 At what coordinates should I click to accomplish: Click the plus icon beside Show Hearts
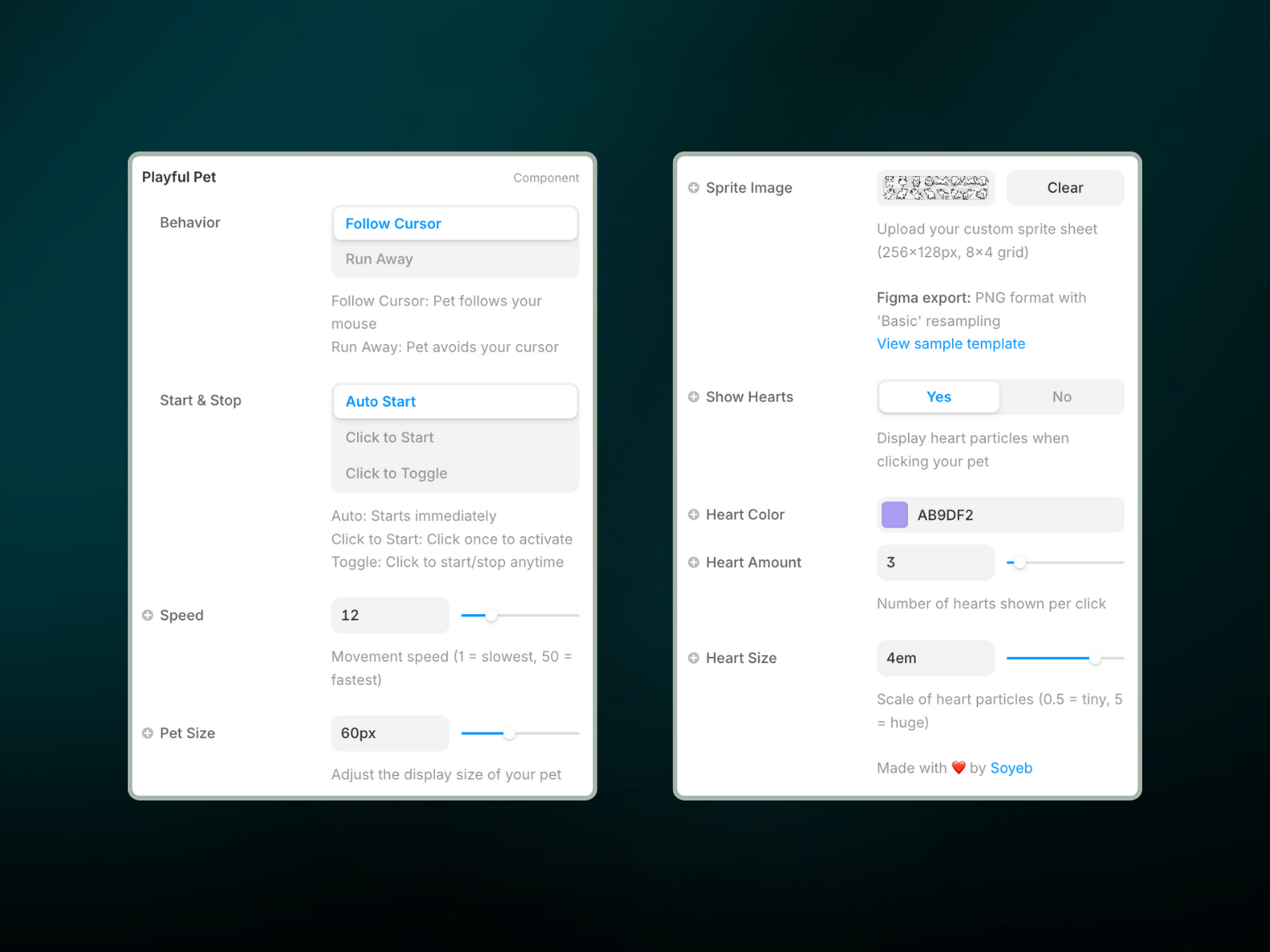coord(694,397)
